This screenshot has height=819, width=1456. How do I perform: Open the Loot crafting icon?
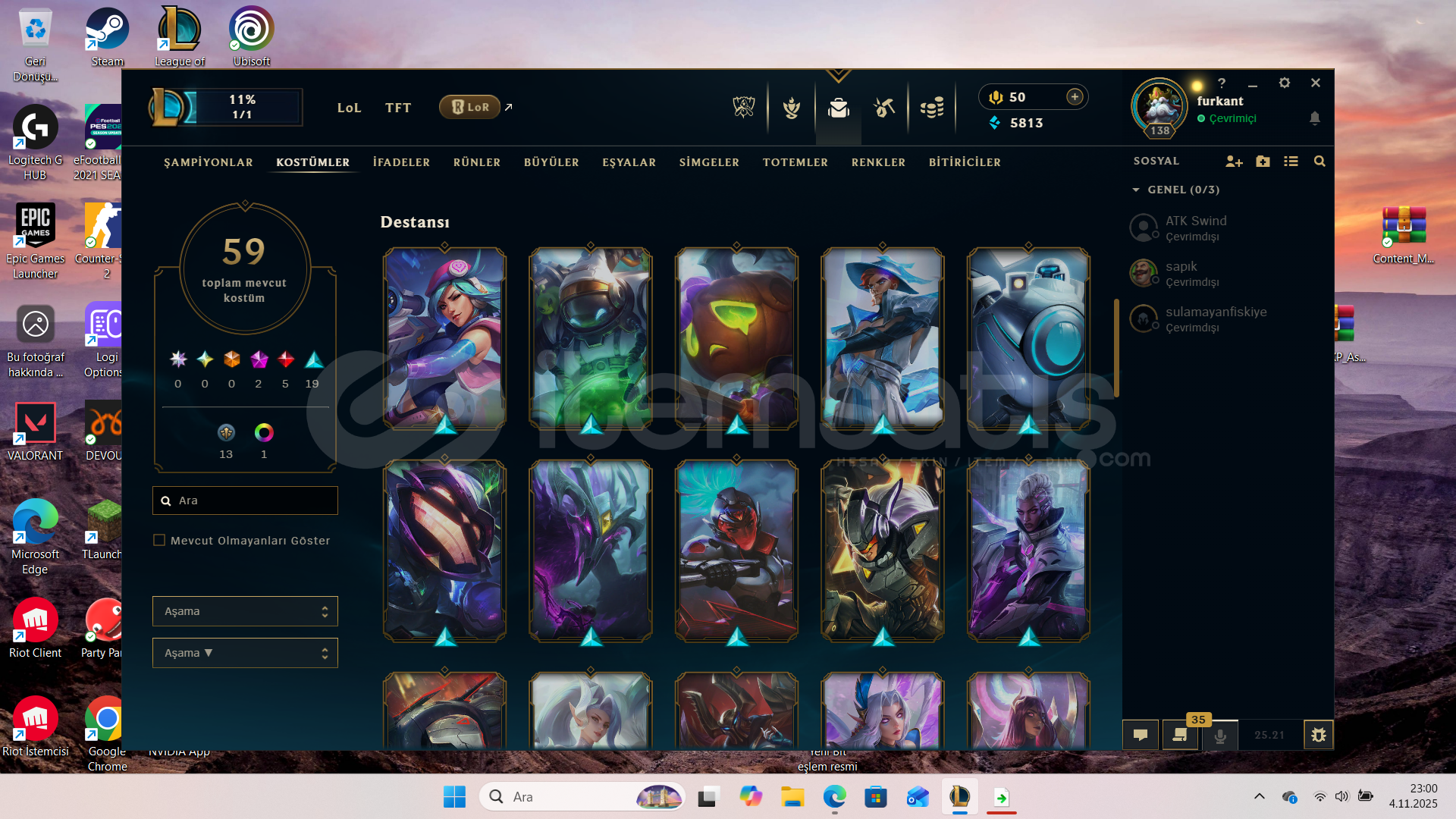(884, 108)
